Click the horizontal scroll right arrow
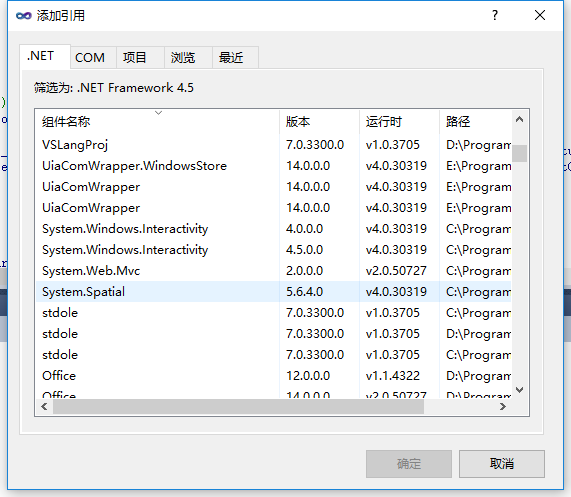The height and width of the screenshot is (497, 571). click(x=503, y=406)
